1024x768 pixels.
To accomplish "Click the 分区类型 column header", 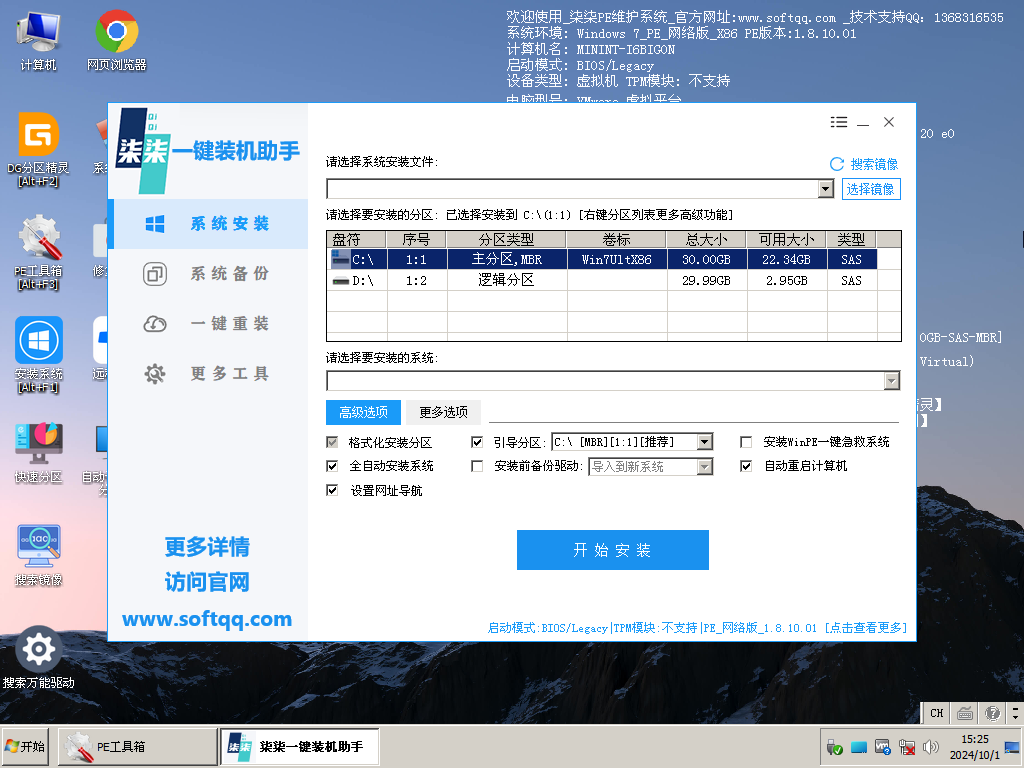I will click(506, 240).
